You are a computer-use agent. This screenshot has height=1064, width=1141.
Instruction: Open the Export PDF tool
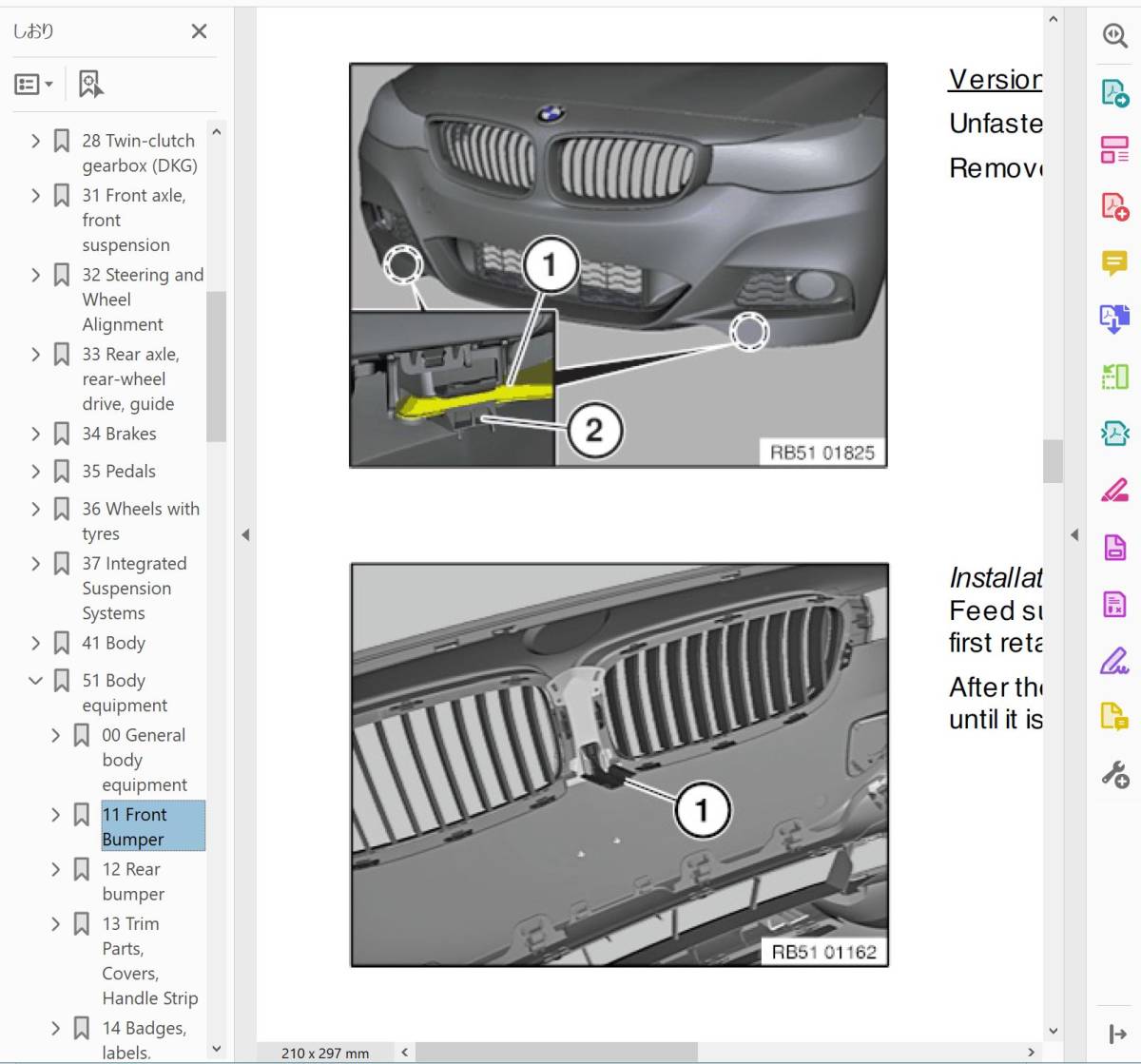[1114, 92]
